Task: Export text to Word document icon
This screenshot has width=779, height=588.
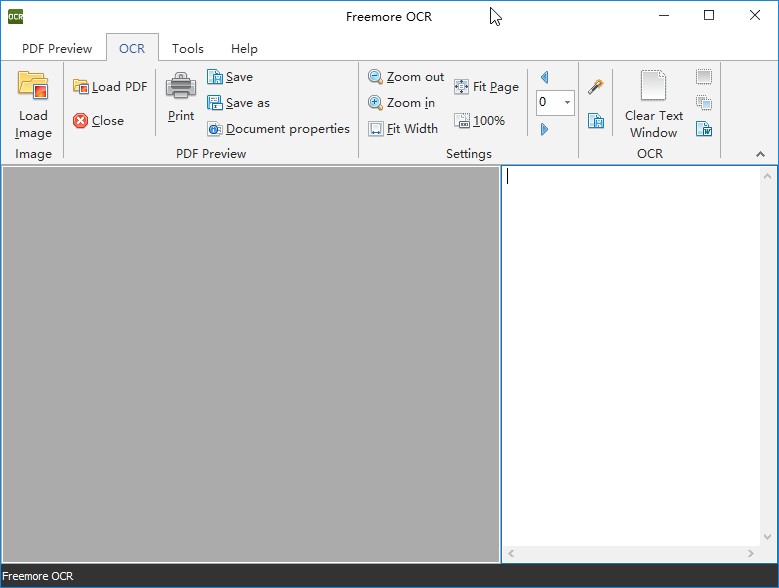Action: 703,129
